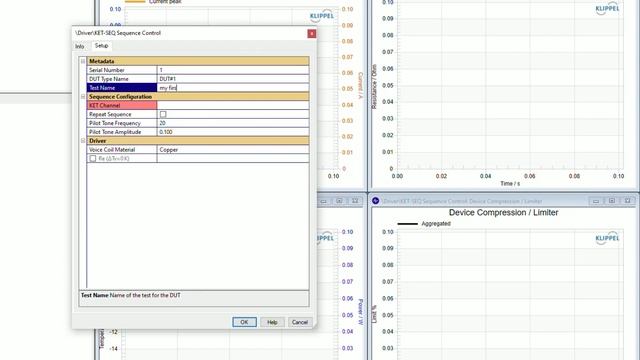Maximize the Power chart window behind dialog
Viewport: 640px width, 360px height.
[339, 201]
